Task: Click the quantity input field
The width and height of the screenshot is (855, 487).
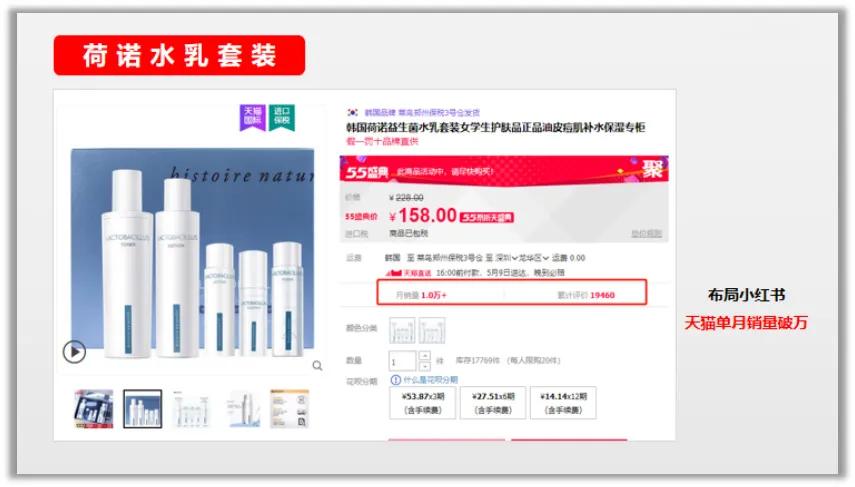Action: (402, 361)
